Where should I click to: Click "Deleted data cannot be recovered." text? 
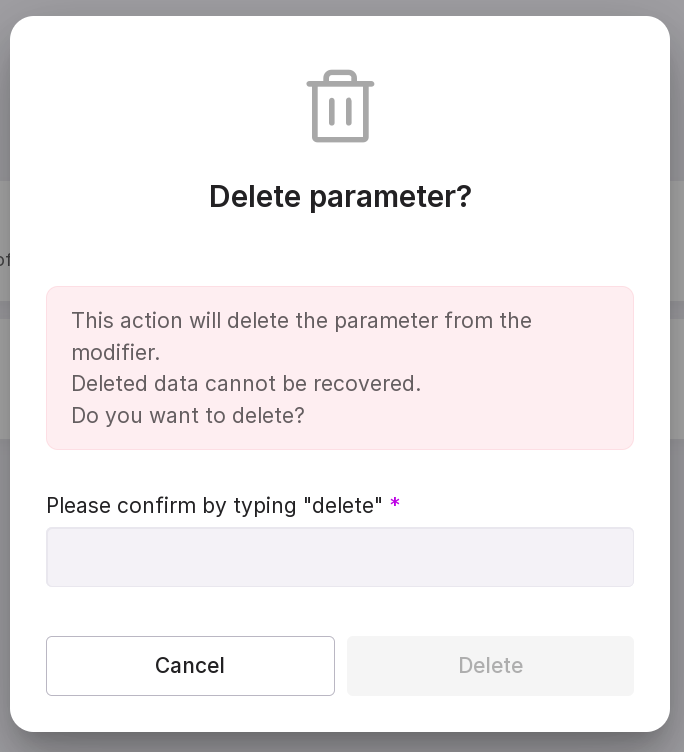[x=246, y=383]
